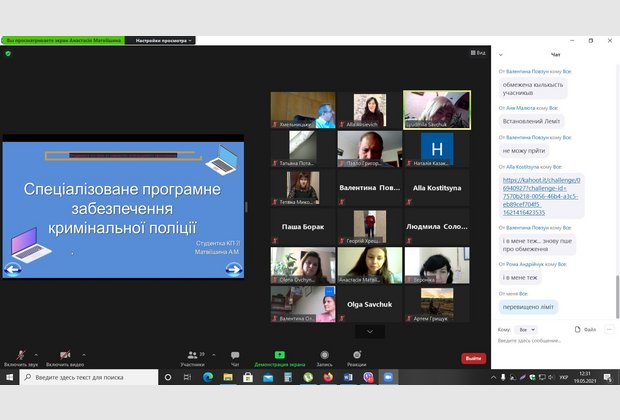Open the chat recipient 'Все' dropdown
This screenshot has width=620, height=420.
coord(527,328)
